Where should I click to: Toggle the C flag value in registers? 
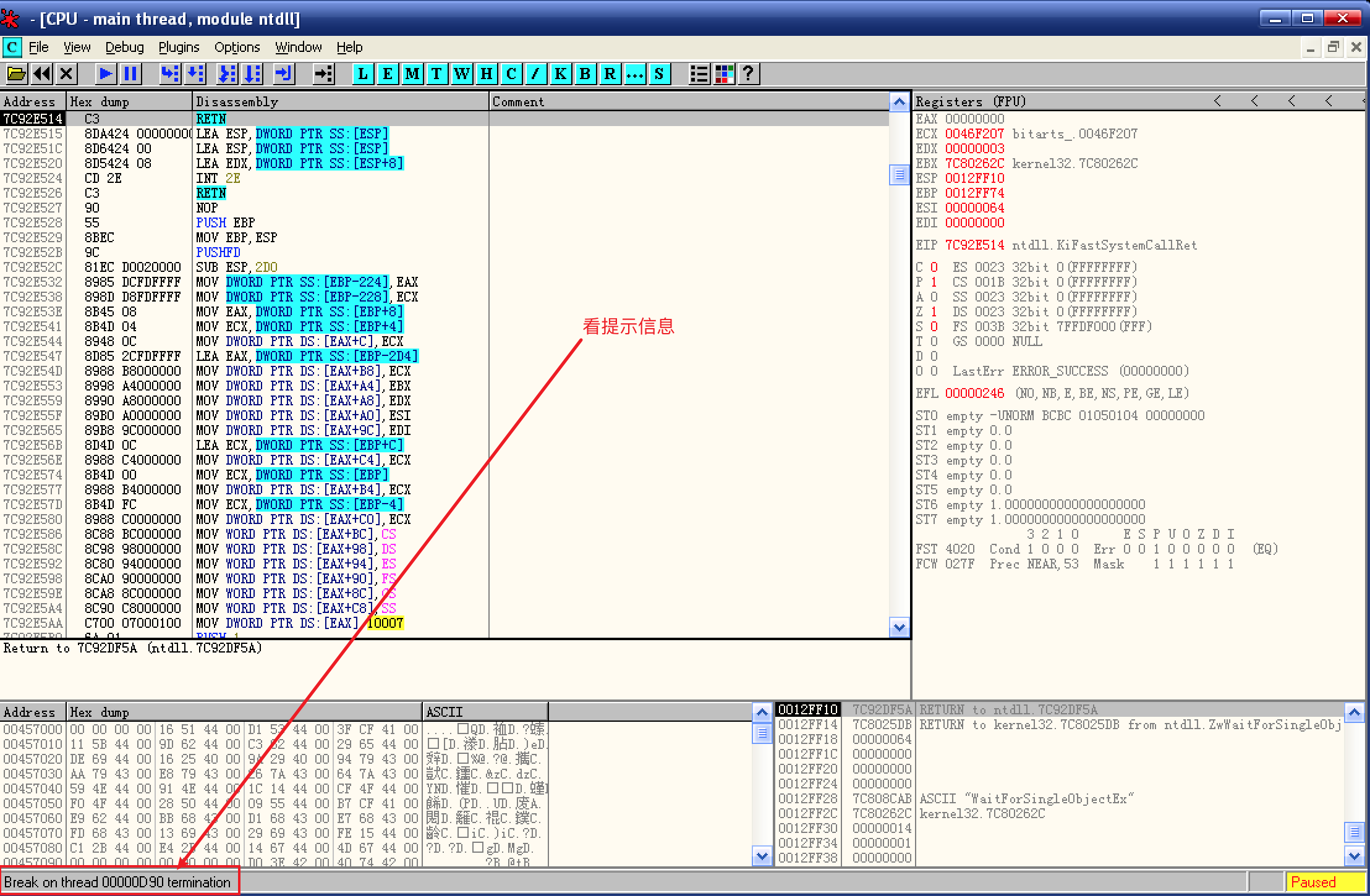coord(934,267)
